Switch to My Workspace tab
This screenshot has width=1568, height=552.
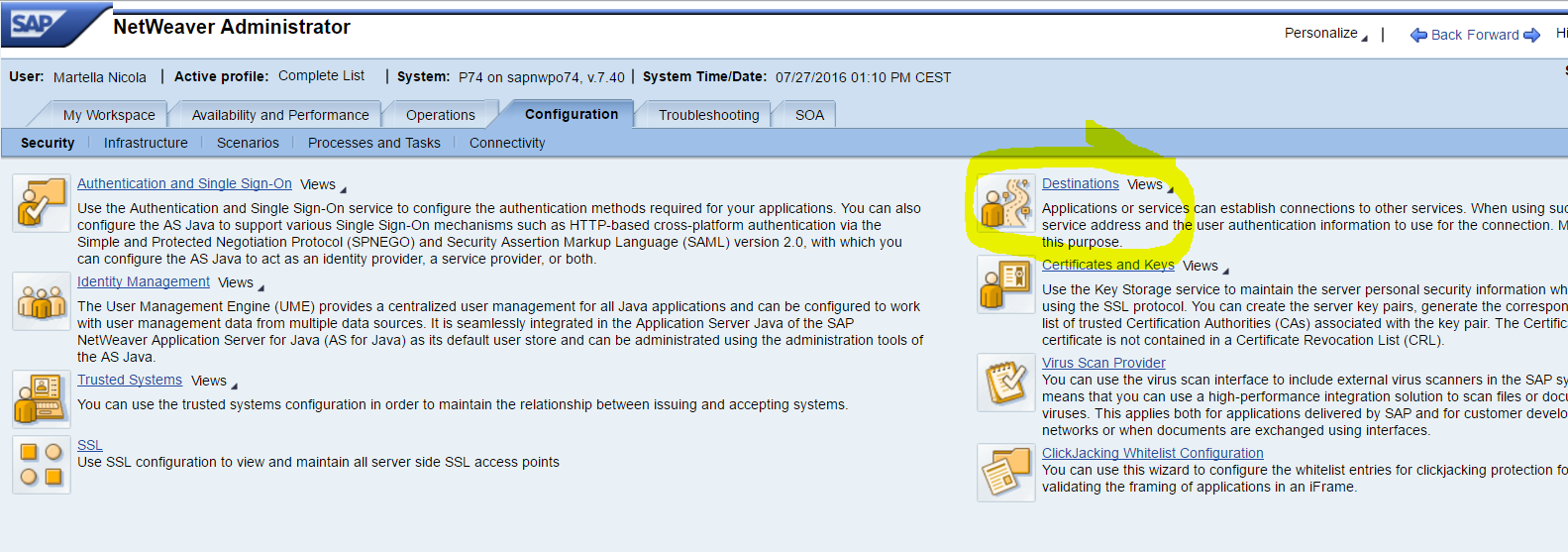109,115
